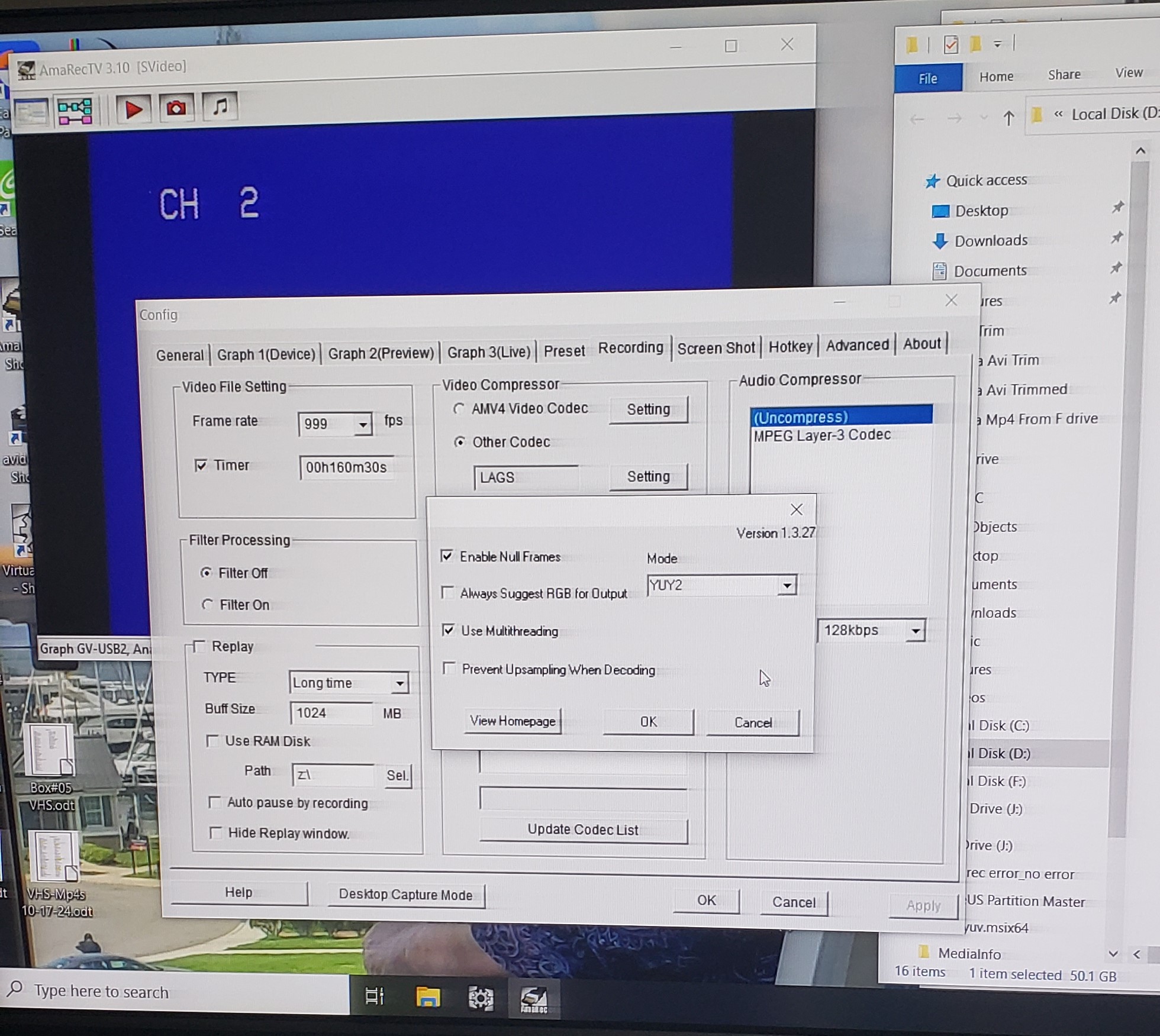The image size is (1160, 1036).
Task: Check Hide Replay window option
Action: coord(215,833)
